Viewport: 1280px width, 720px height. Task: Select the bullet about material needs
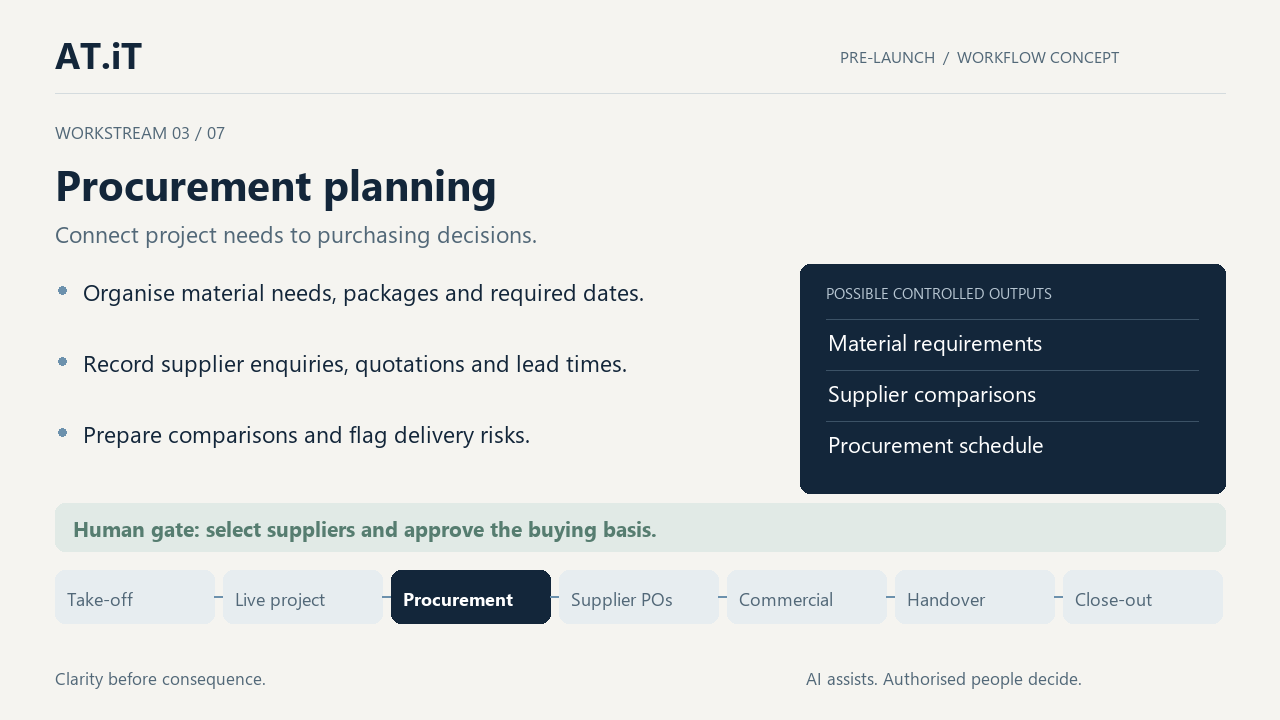point(364,294)
